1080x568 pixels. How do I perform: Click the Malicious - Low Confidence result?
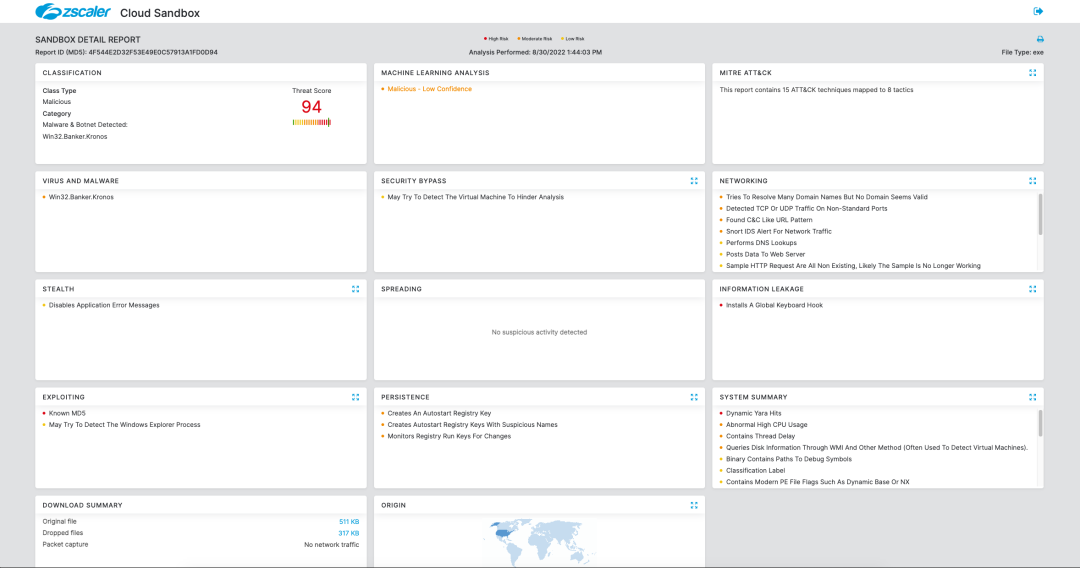pyautogui.click(x=429, y=89)
